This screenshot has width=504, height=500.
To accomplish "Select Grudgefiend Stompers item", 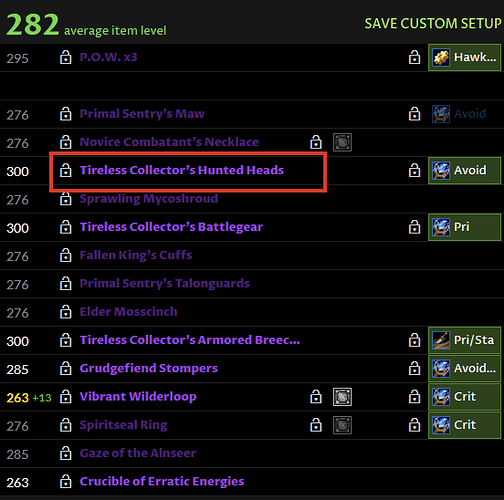I will click(x=149, y=369).
